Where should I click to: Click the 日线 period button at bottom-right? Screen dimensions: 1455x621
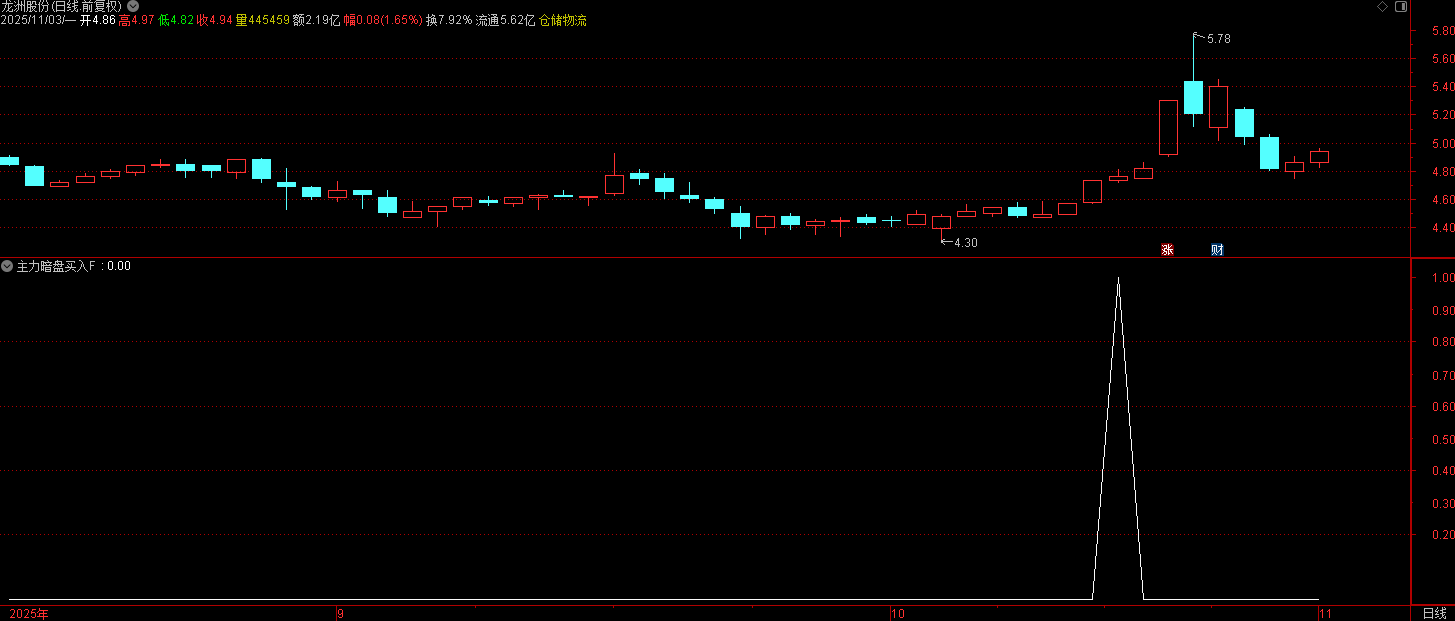click(x=1434, y=613)
